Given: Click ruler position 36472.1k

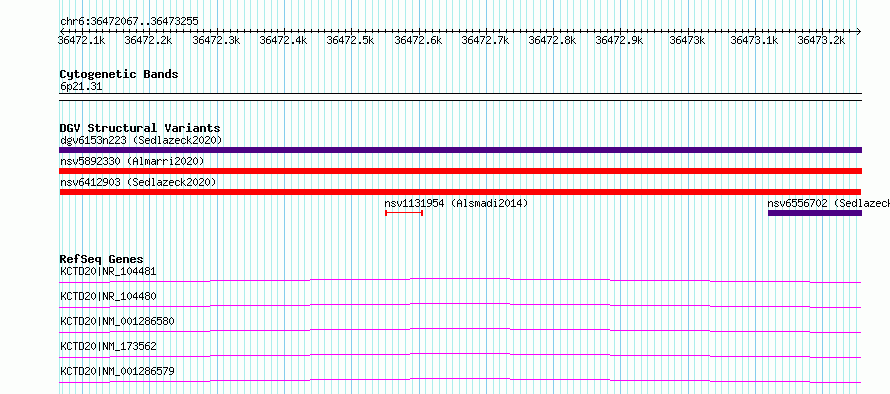Looking at the screenshot, I should [x=82, y=40].
